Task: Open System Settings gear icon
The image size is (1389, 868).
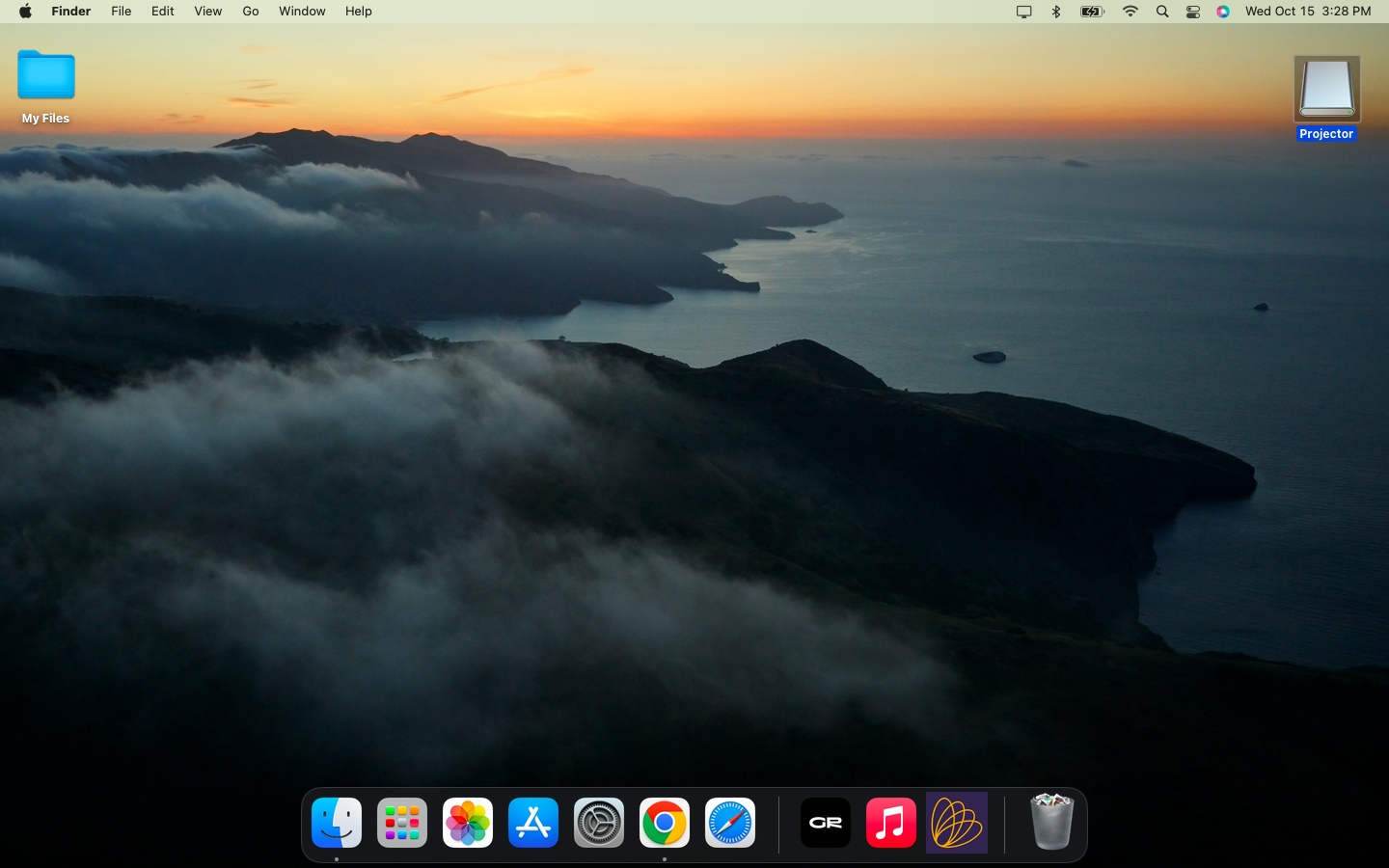Action: coord(599,823)
